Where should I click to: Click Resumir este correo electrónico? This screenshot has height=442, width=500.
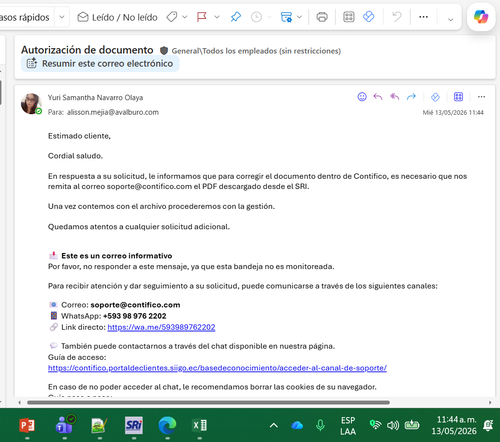100,63
